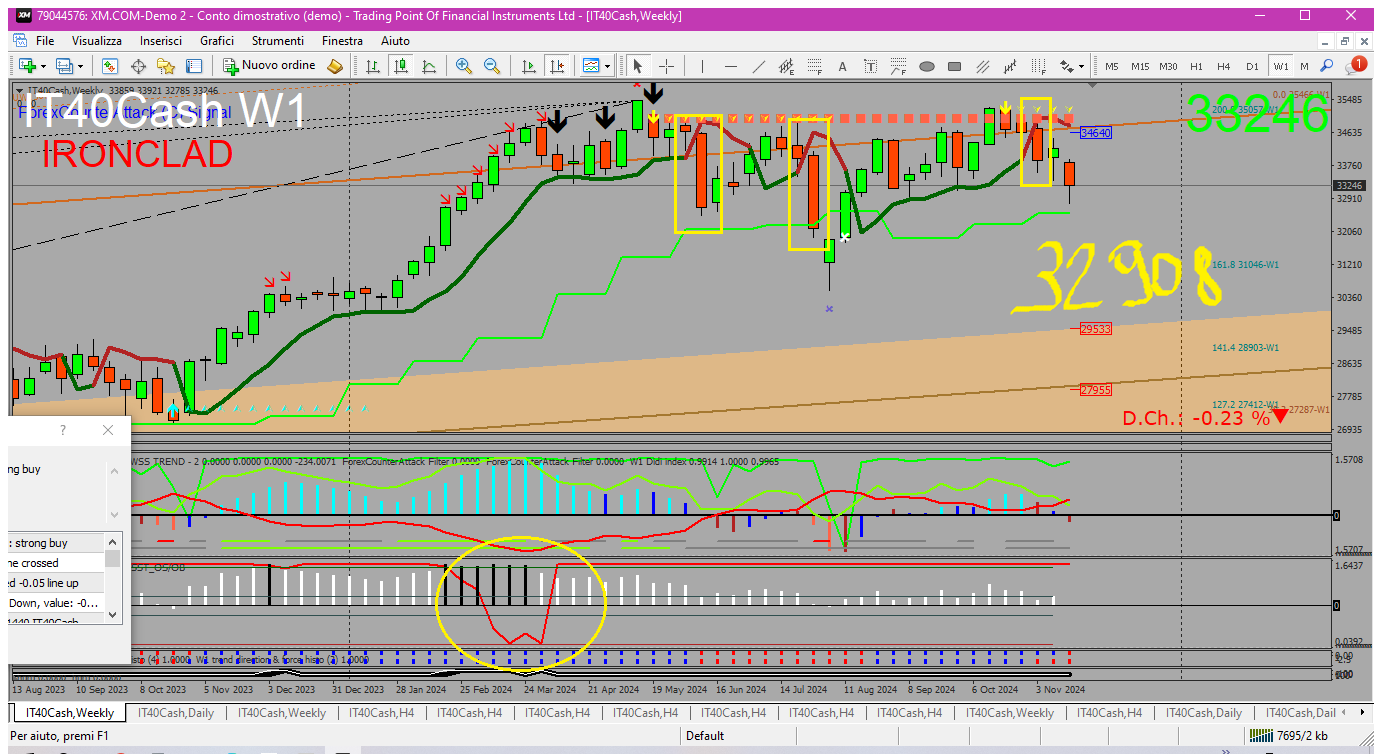Switch chart to bar chart mode

(373, 66)
